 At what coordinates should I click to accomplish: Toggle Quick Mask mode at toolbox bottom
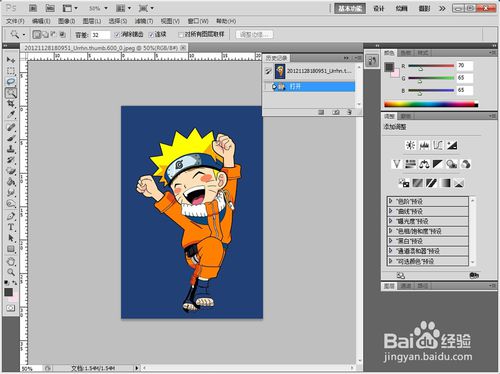click(x=11, y=308)
